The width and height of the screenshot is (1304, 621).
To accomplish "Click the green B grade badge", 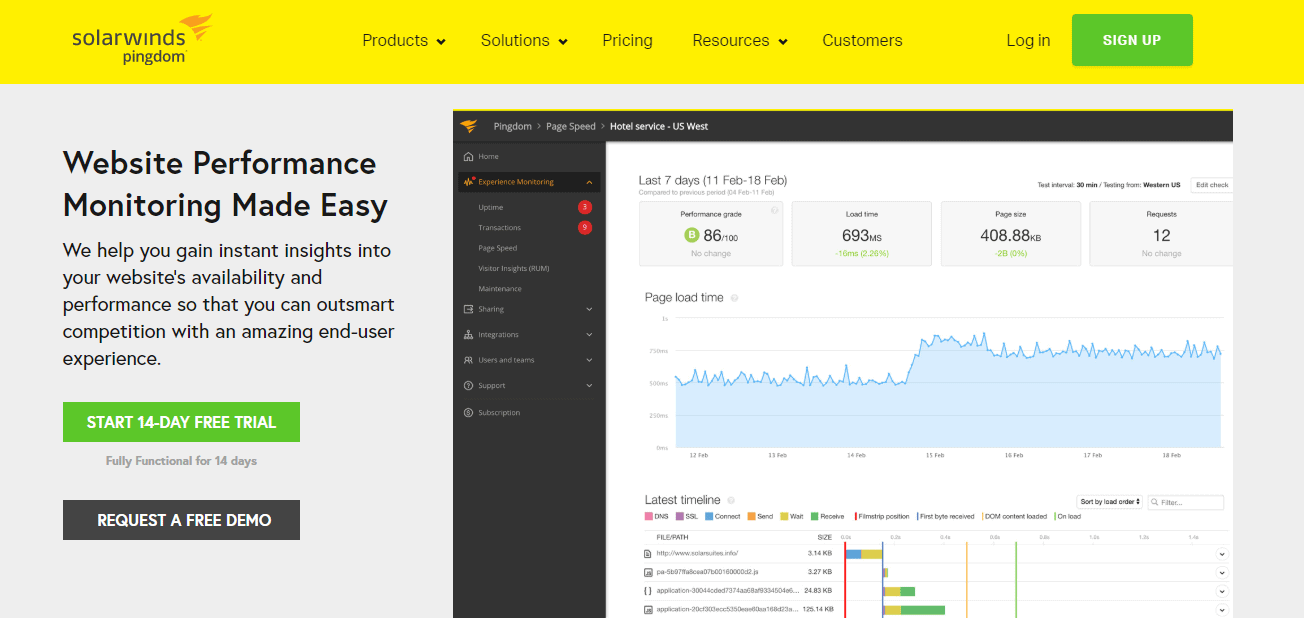I will (x=690, y=236).
